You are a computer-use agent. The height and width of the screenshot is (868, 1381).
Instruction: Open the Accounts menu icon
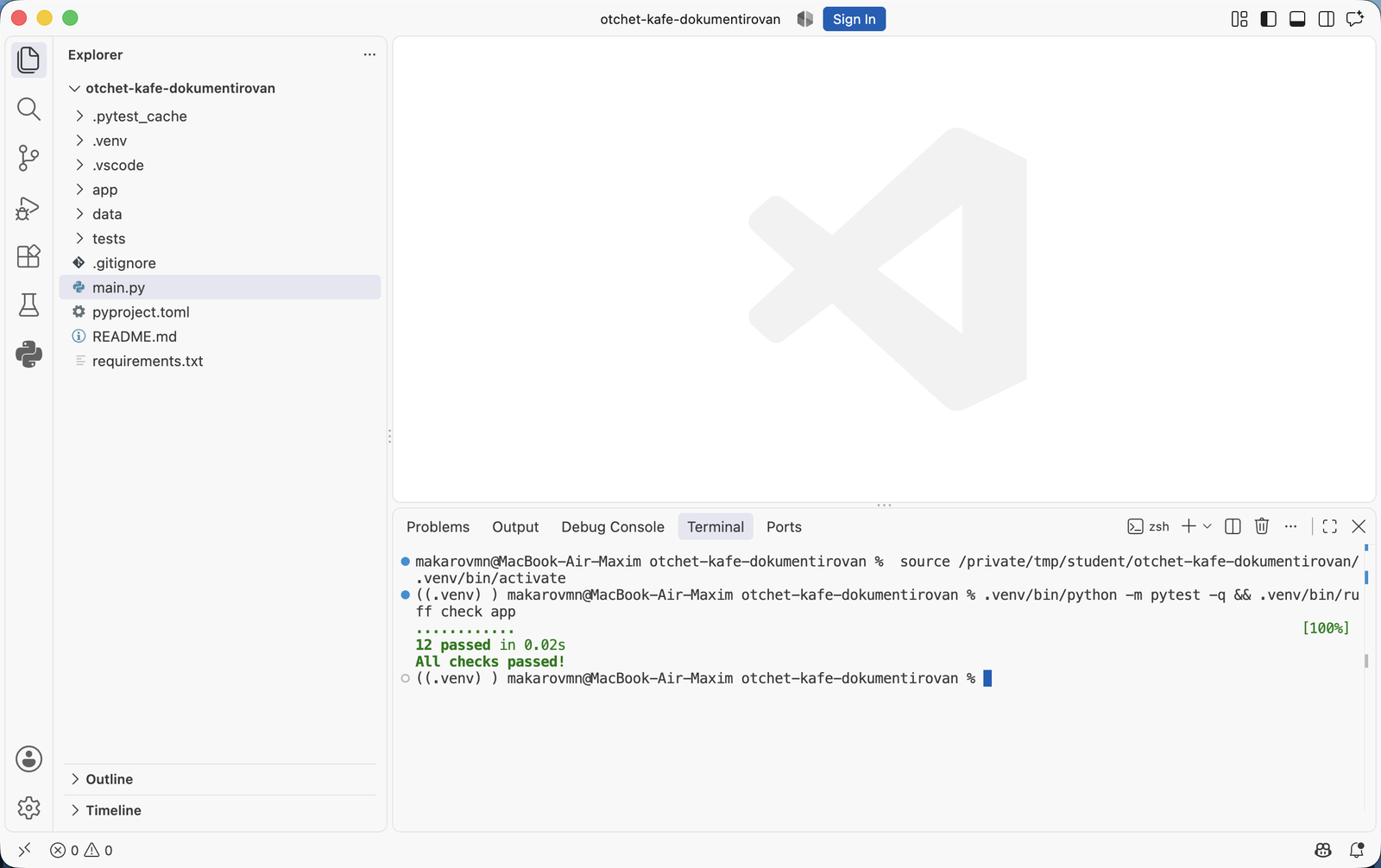point(28,759)
